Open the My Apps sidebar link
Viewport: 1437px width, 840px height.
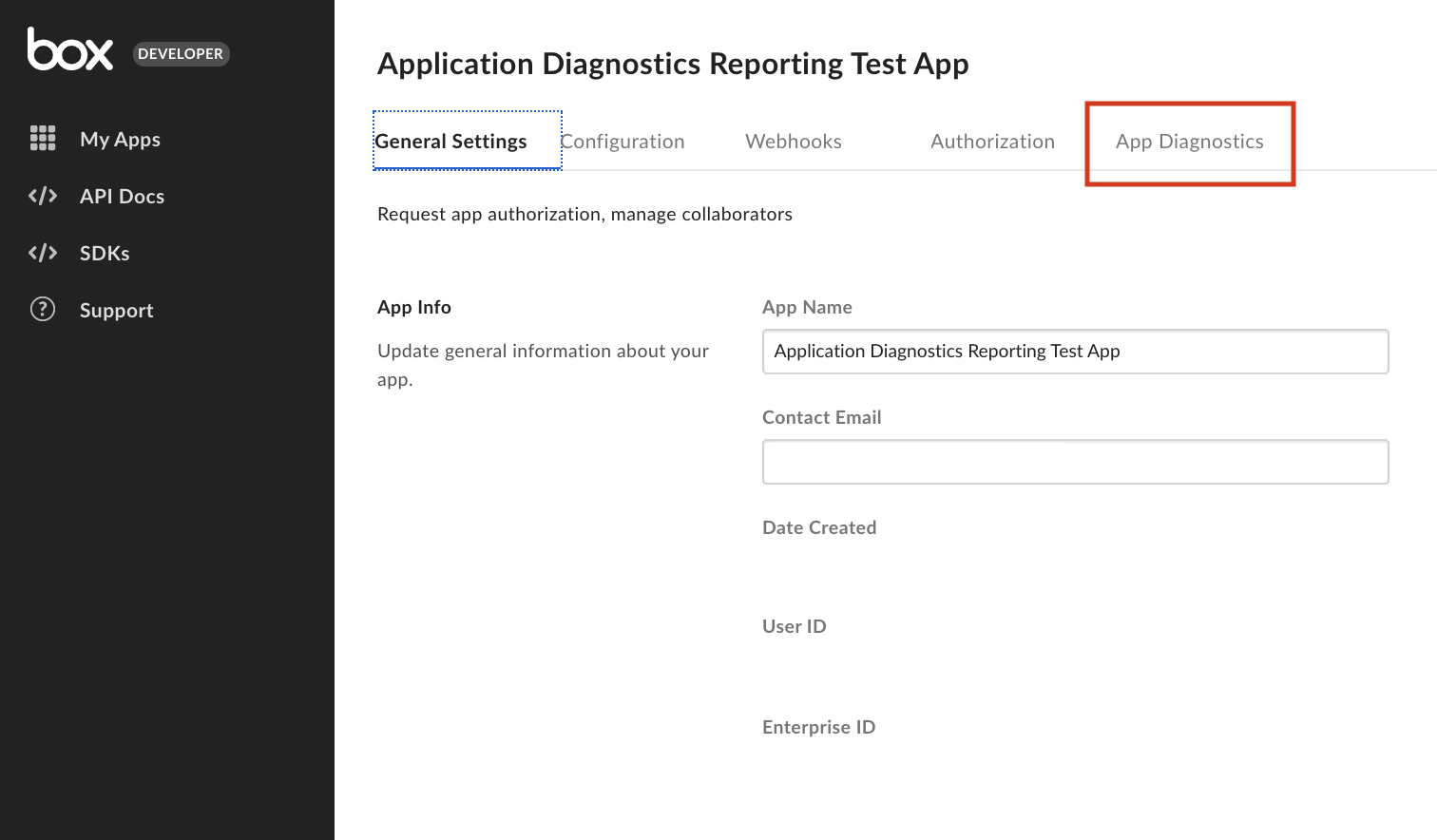coord(120,140)
